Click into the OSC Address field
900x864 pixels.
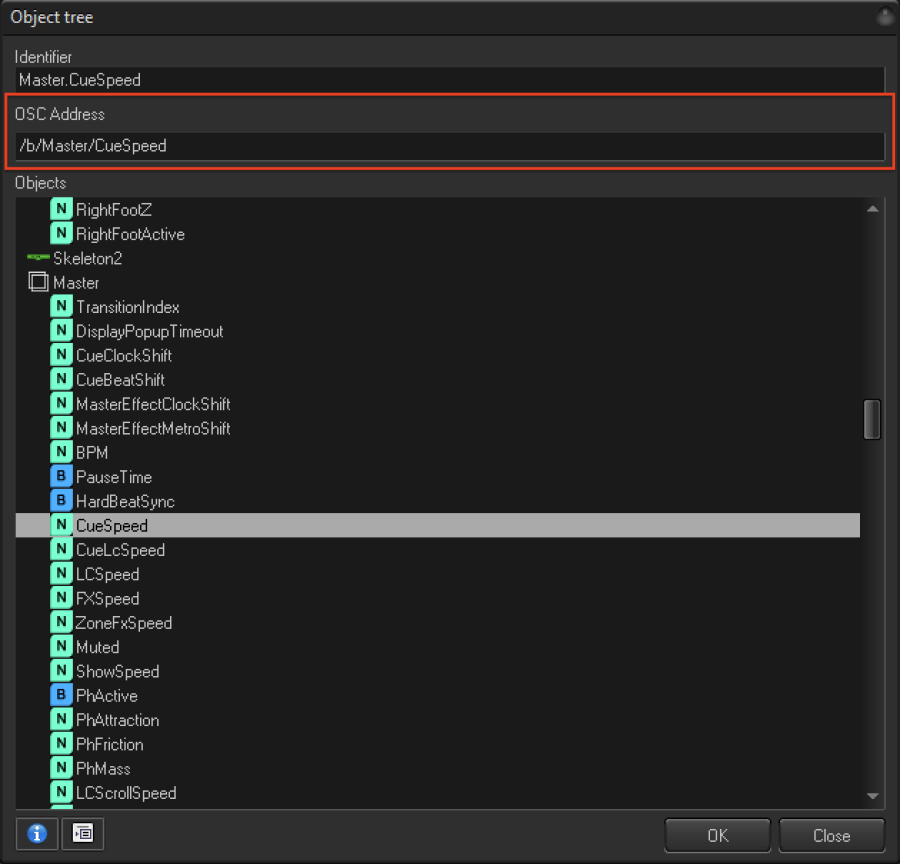(450, 146)
